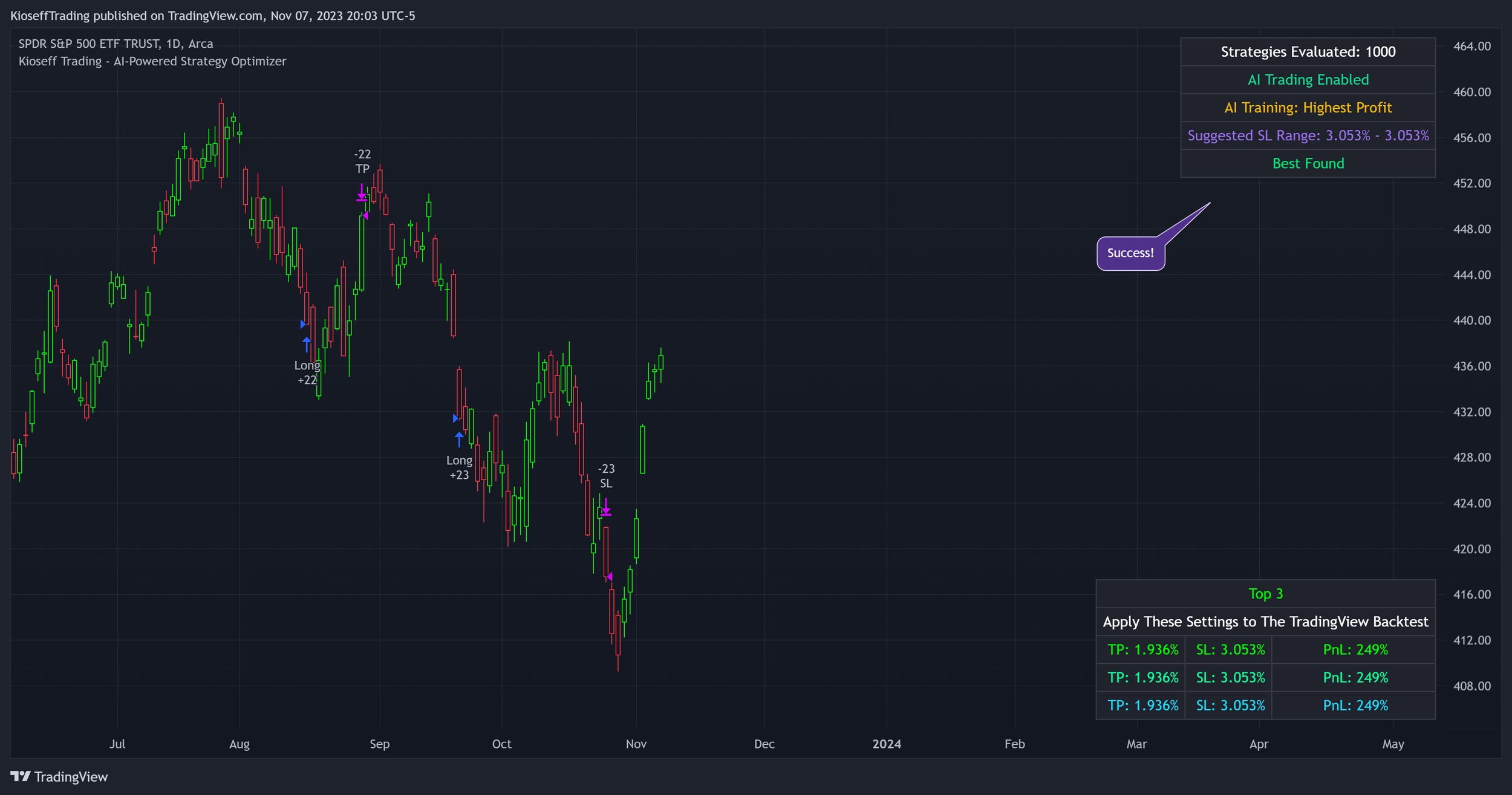
Task: Click the blue Long +23 entry arrow
Action: (x=459, y=439)
